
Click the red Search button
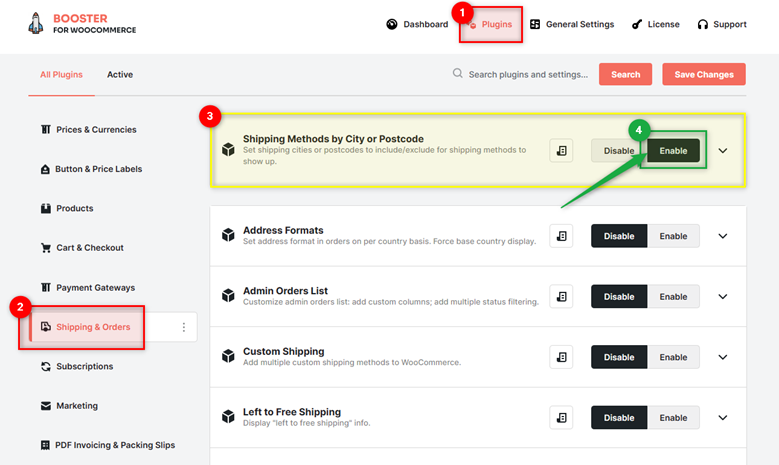[x=625, y=74]
